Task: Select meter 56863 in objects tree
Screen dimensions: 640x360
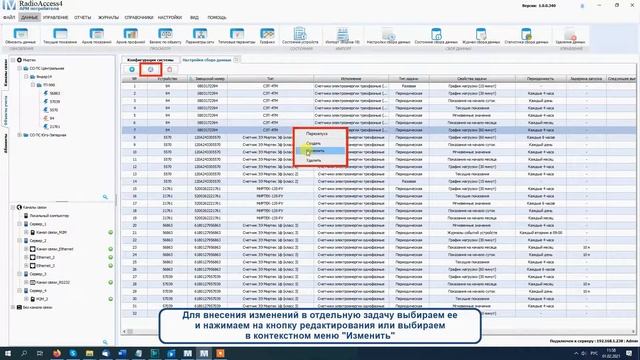Action: coord(55,93)
